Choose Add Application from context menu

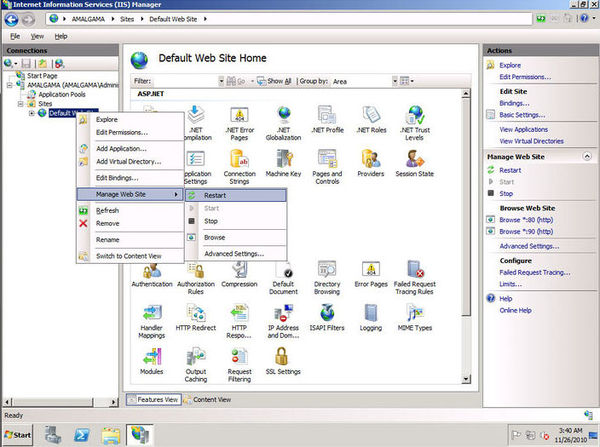(130, 149)
